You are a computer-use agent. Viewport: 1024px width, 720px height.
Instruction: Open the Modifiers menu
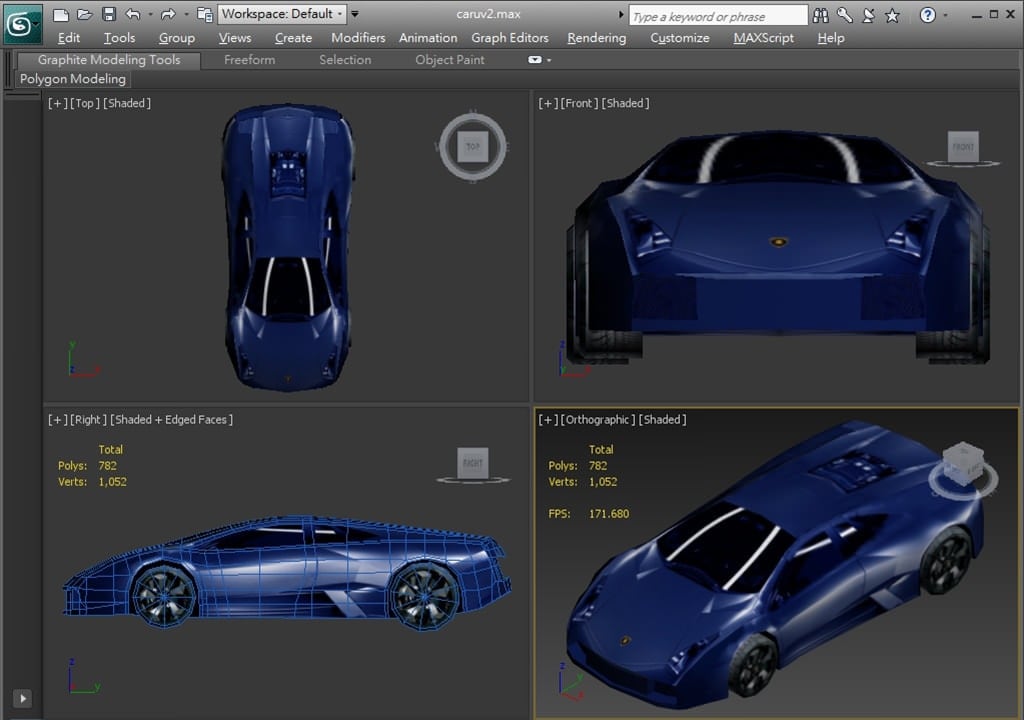pyautogui.click(x=358, y=38)
